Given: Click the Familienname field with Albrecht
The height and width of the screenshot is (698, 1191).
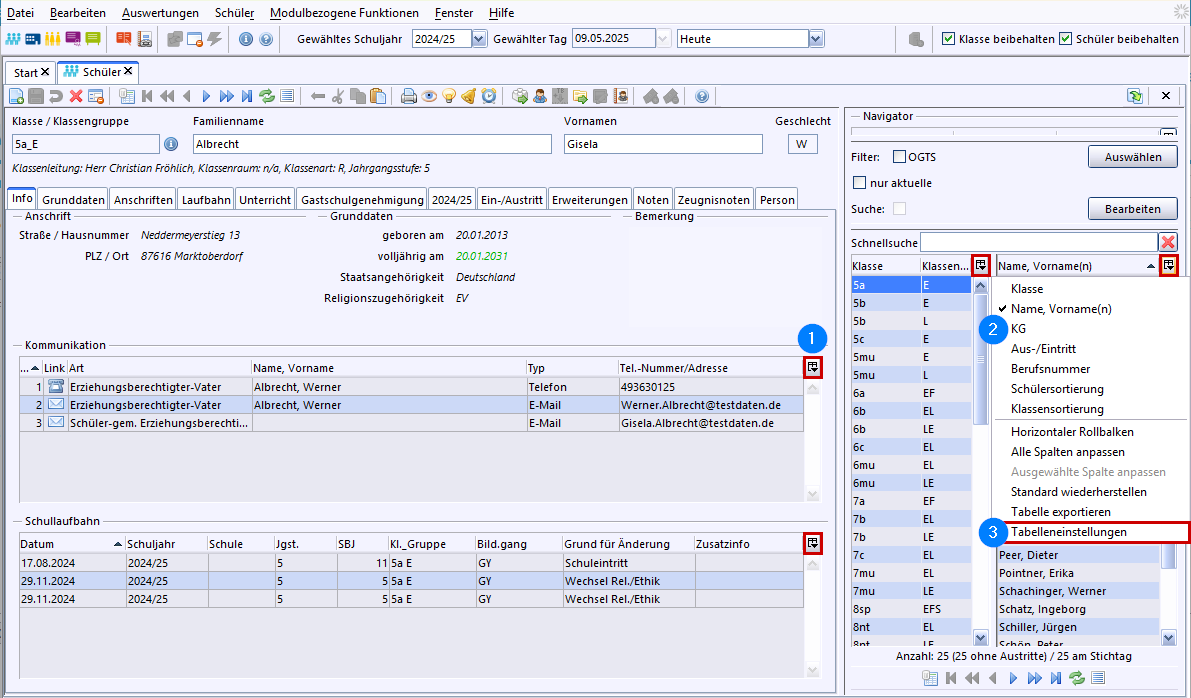Looking at the screenshot, I should pyautogui.click(x=372, y=144).
